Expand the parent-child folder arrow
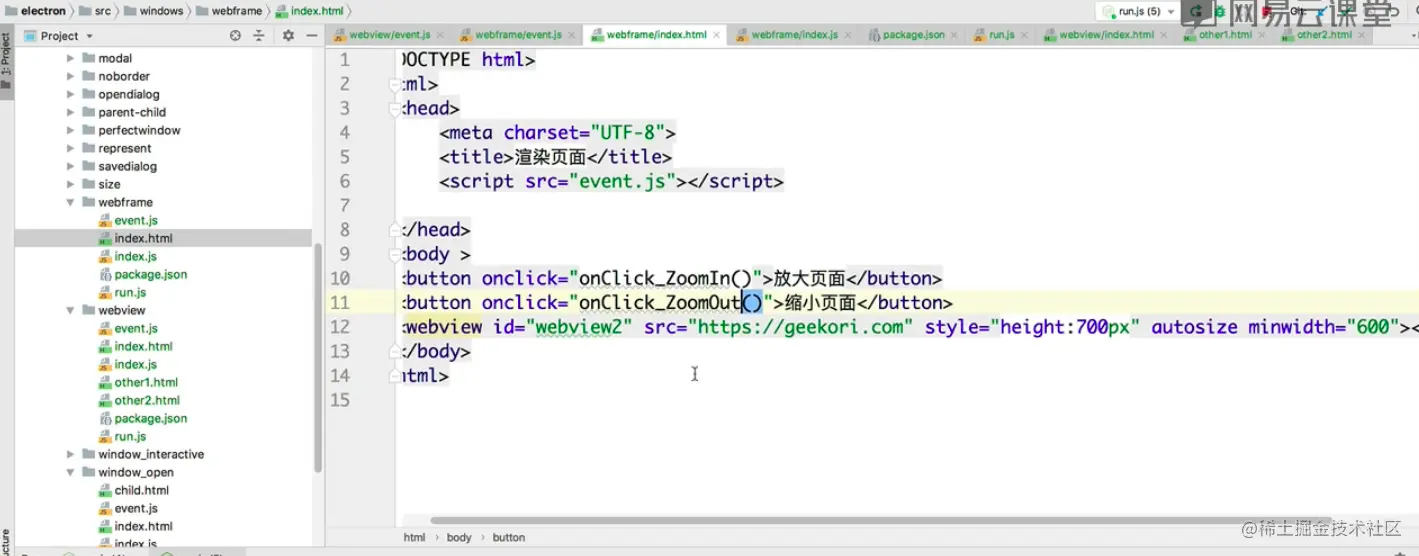This screenshot has height=556, width=1419. (71, 112)
